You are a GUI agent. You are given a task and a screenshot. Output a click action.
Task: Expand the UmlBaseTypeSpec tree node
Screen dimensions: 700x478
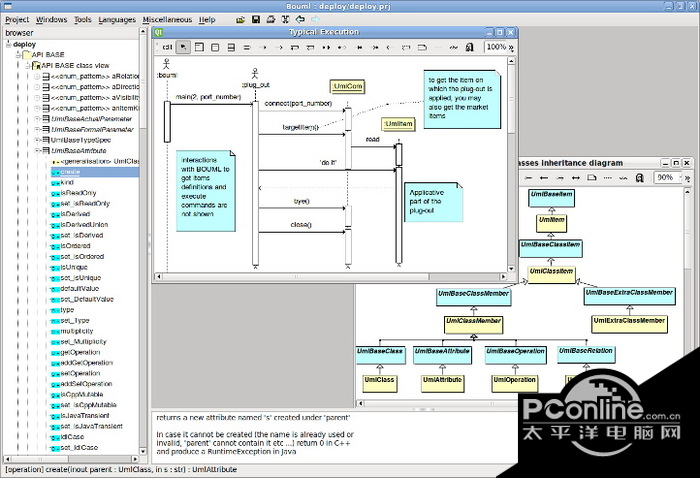[x=37, y=140]
